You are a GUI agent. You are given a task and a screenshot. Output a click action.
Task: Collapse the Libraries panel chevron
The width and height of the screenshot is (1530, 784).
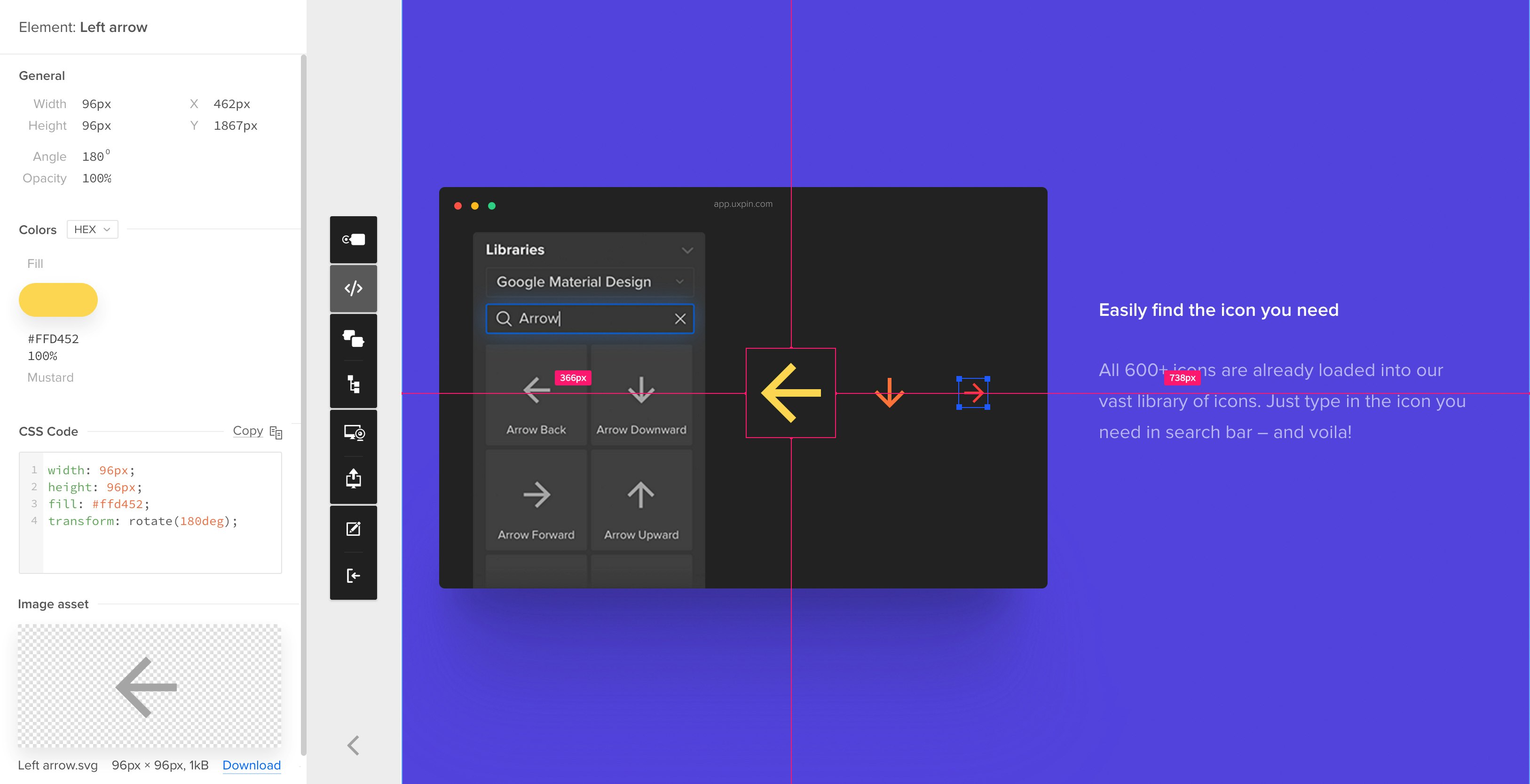687,250
